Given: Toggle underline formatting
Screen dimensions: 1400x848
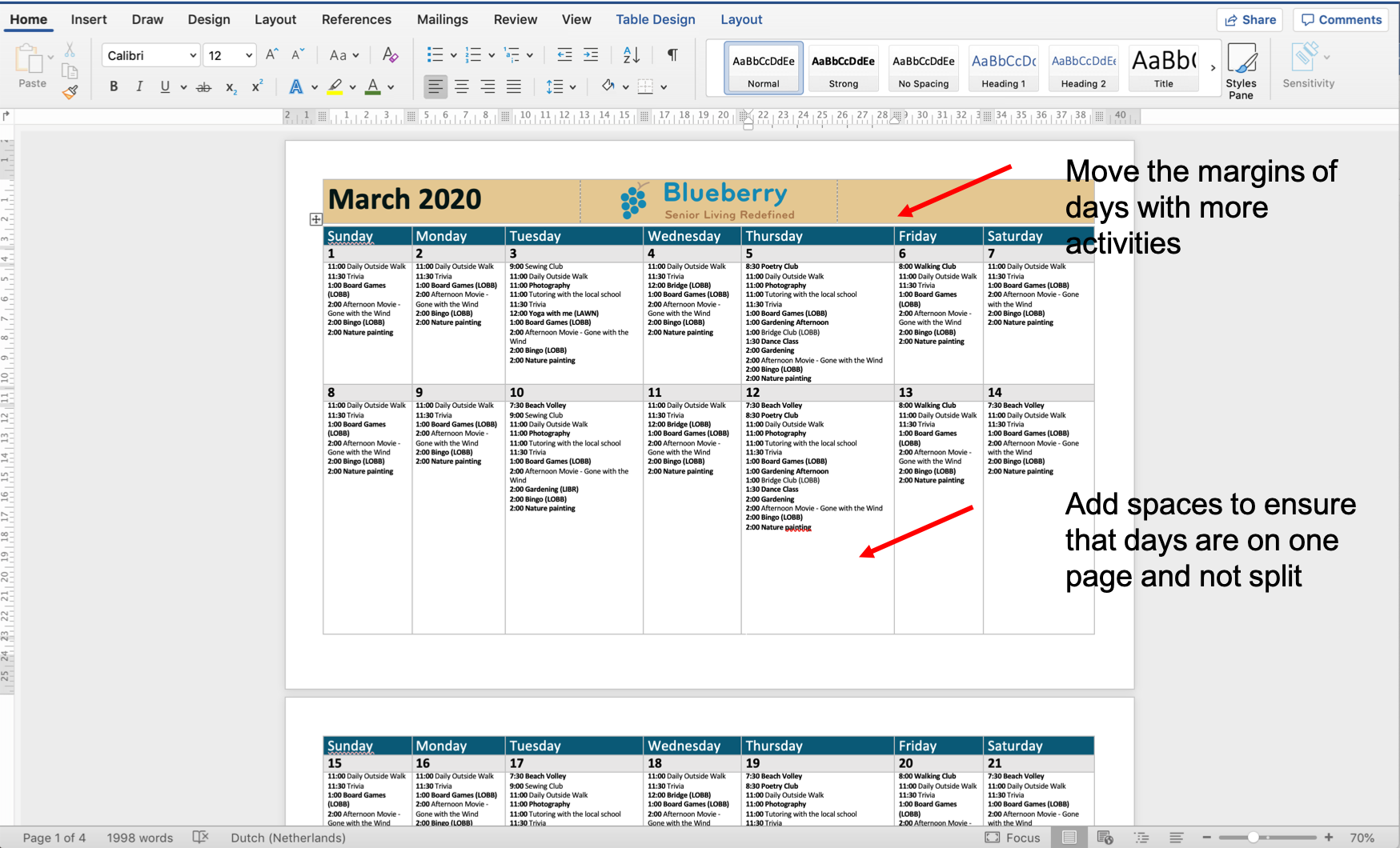Looking at the screenshot, I should point(165,86).
